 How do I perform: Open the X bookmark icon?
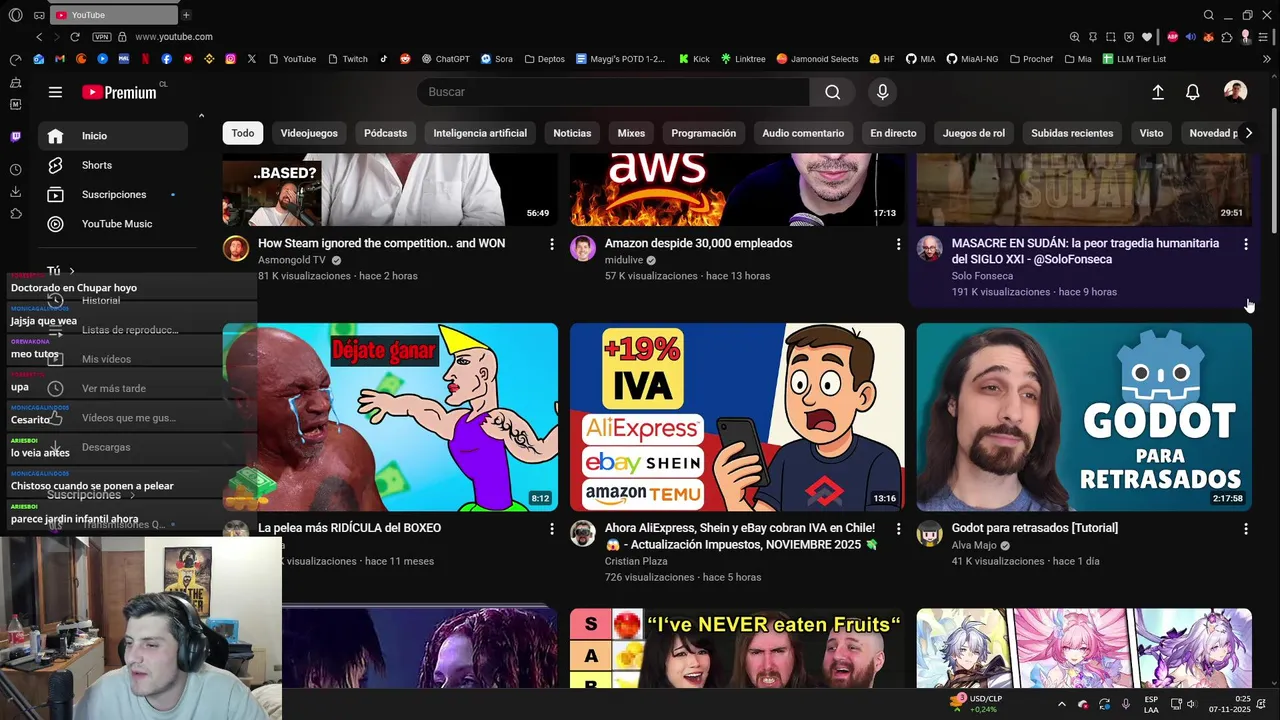coord(251,59)
